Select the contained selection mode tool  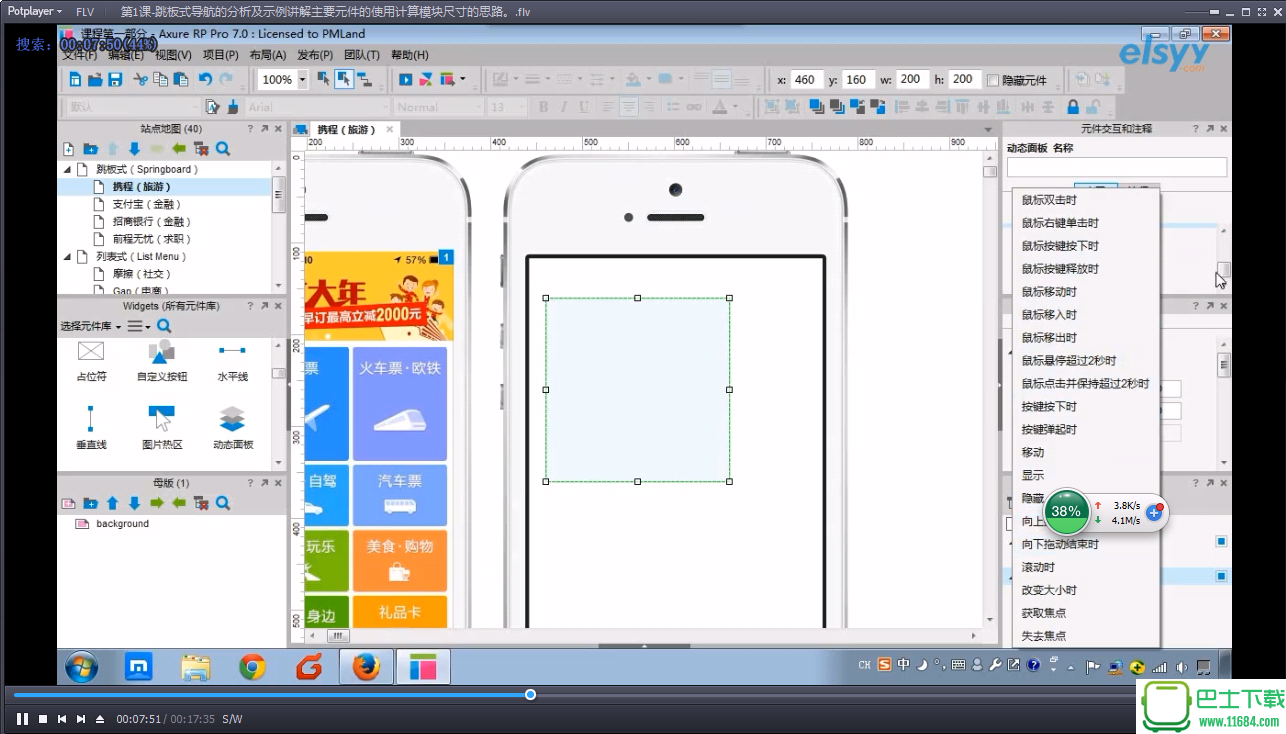(x=344, y=79)
